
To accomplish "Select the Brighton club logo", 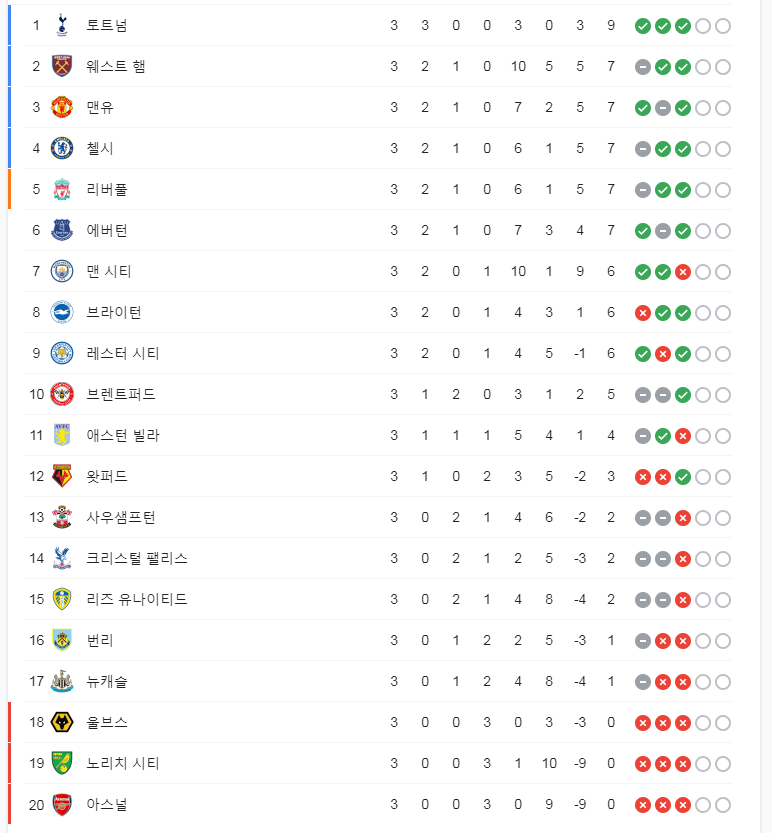I will coord(62,312).
